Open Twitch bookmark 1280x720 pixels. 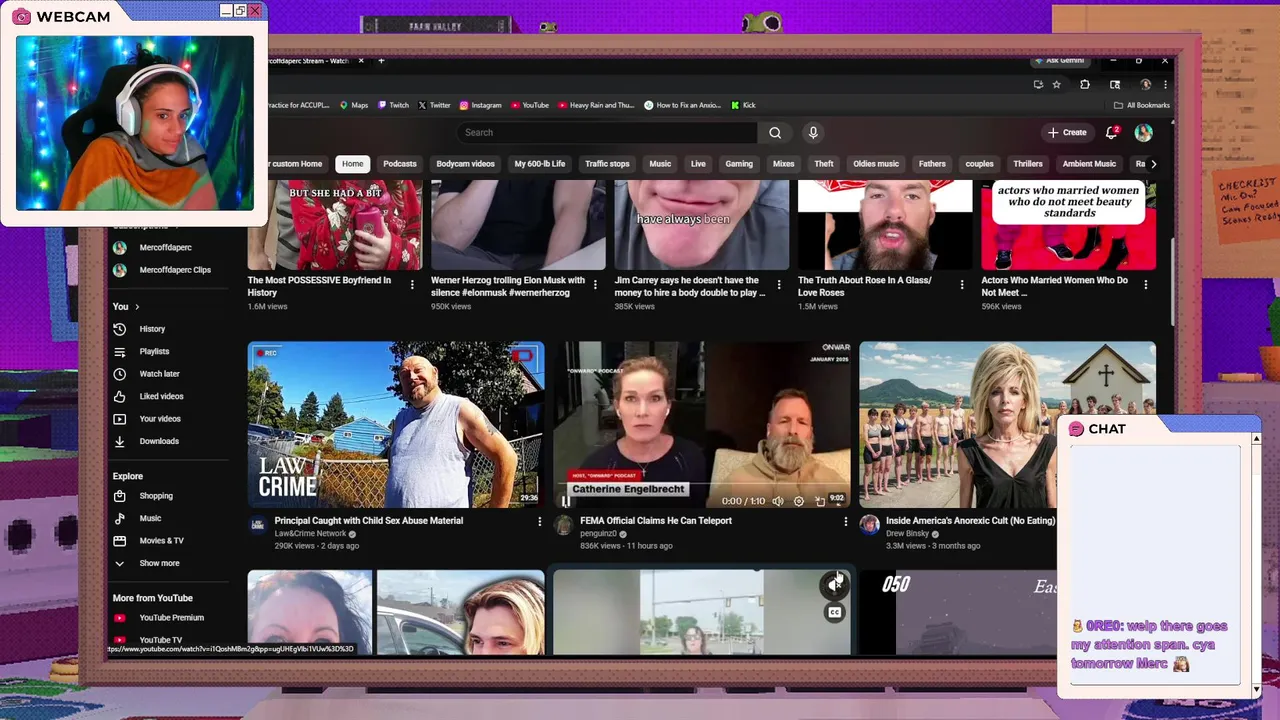click(x=393, y=105)
